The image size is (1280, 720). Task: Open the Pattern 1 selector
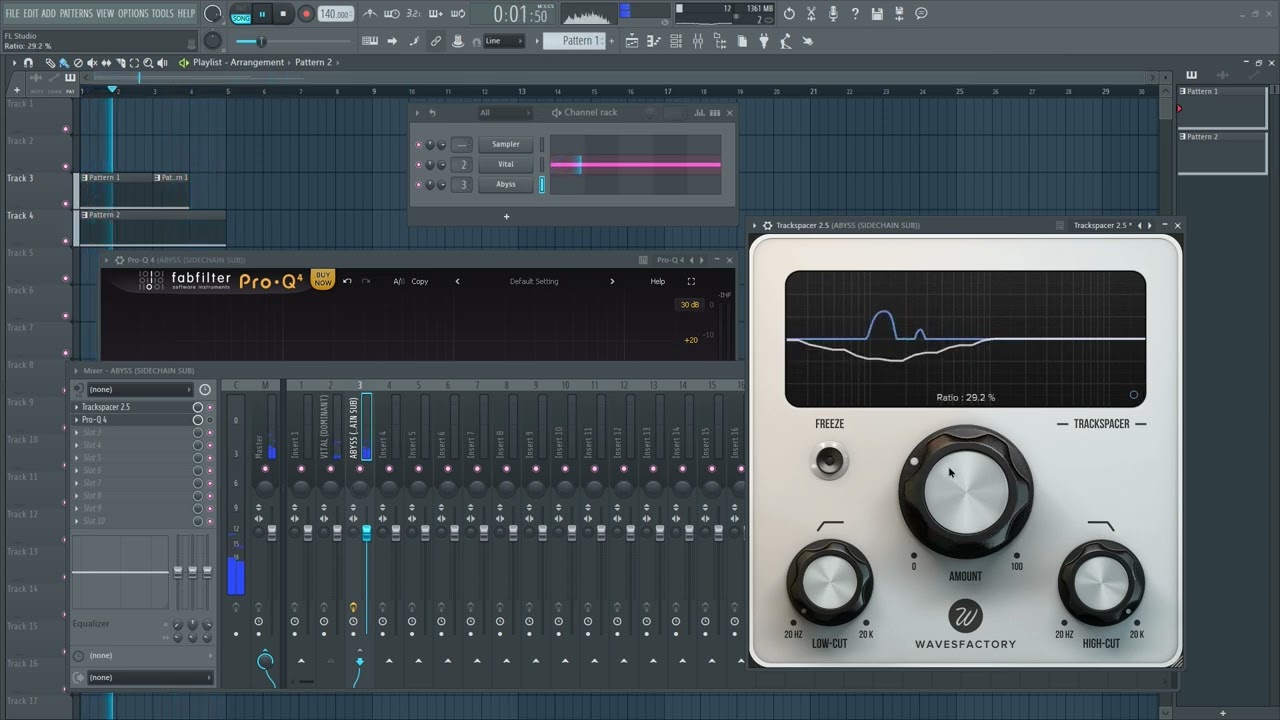(x=574, y=41)
